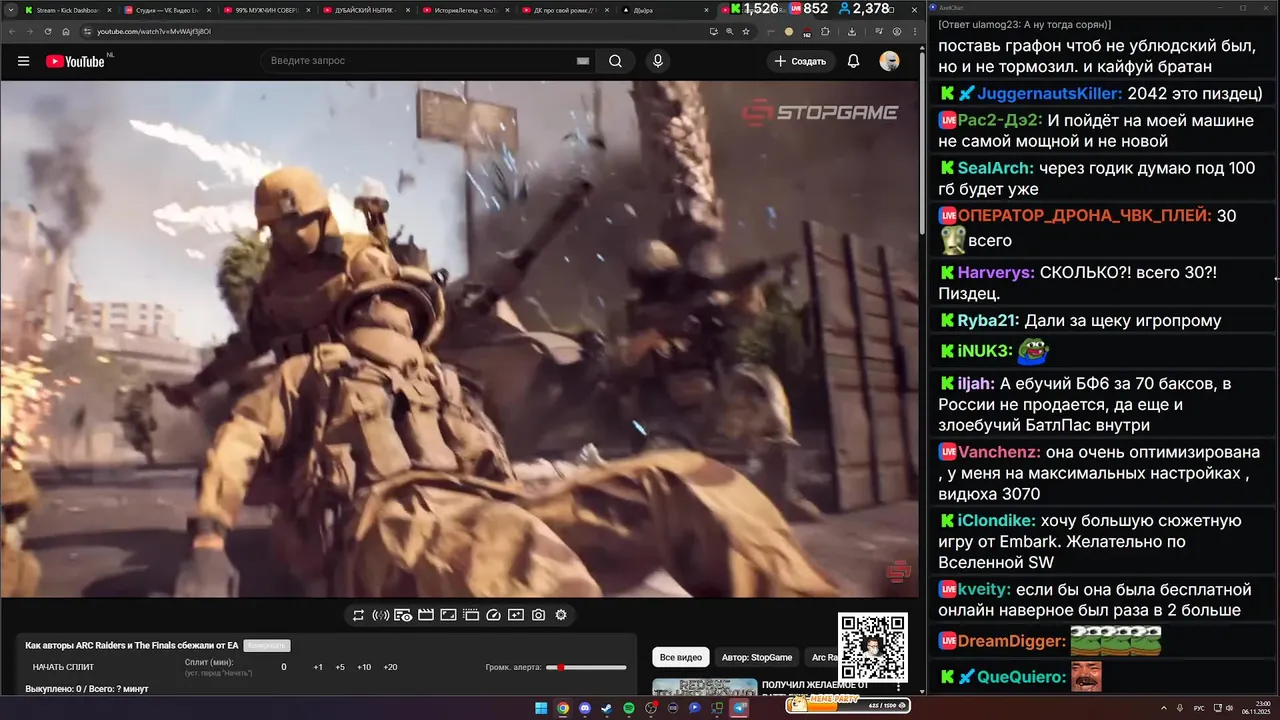
Task: Open Discord from the taskbar
Action: coord(585,708)
